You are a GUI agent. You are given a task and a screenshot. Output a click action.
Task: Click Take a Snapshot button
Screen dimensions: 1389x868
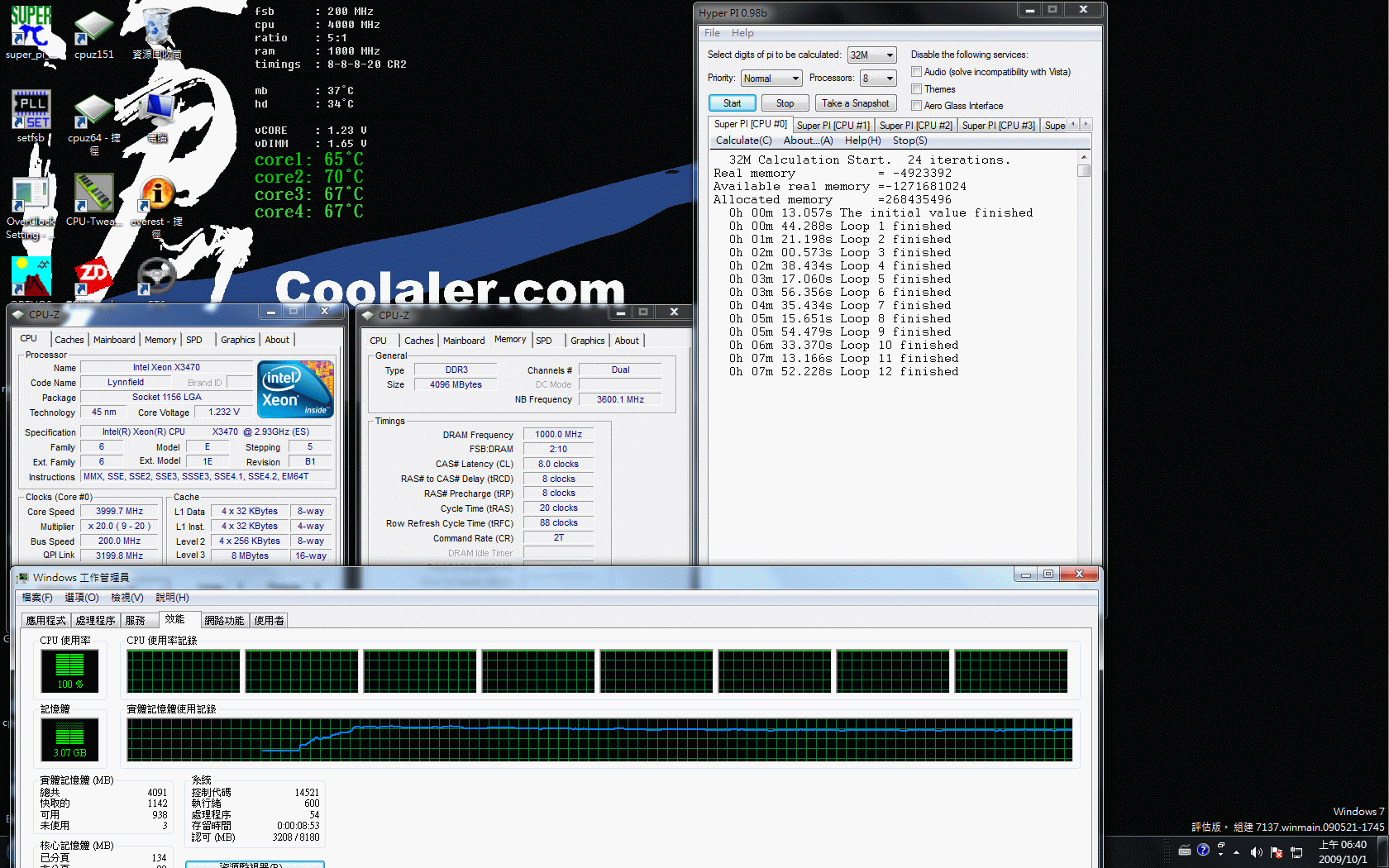click(856, 103)
